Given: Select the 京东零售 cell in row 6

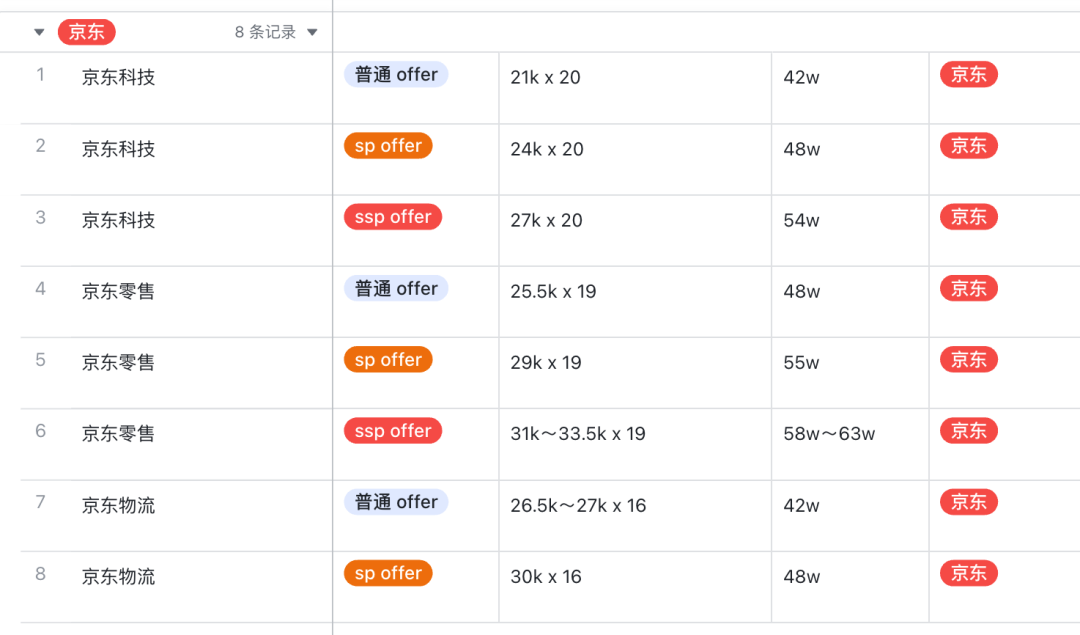Looking at the screenshot, I should [x=119, y=430].
